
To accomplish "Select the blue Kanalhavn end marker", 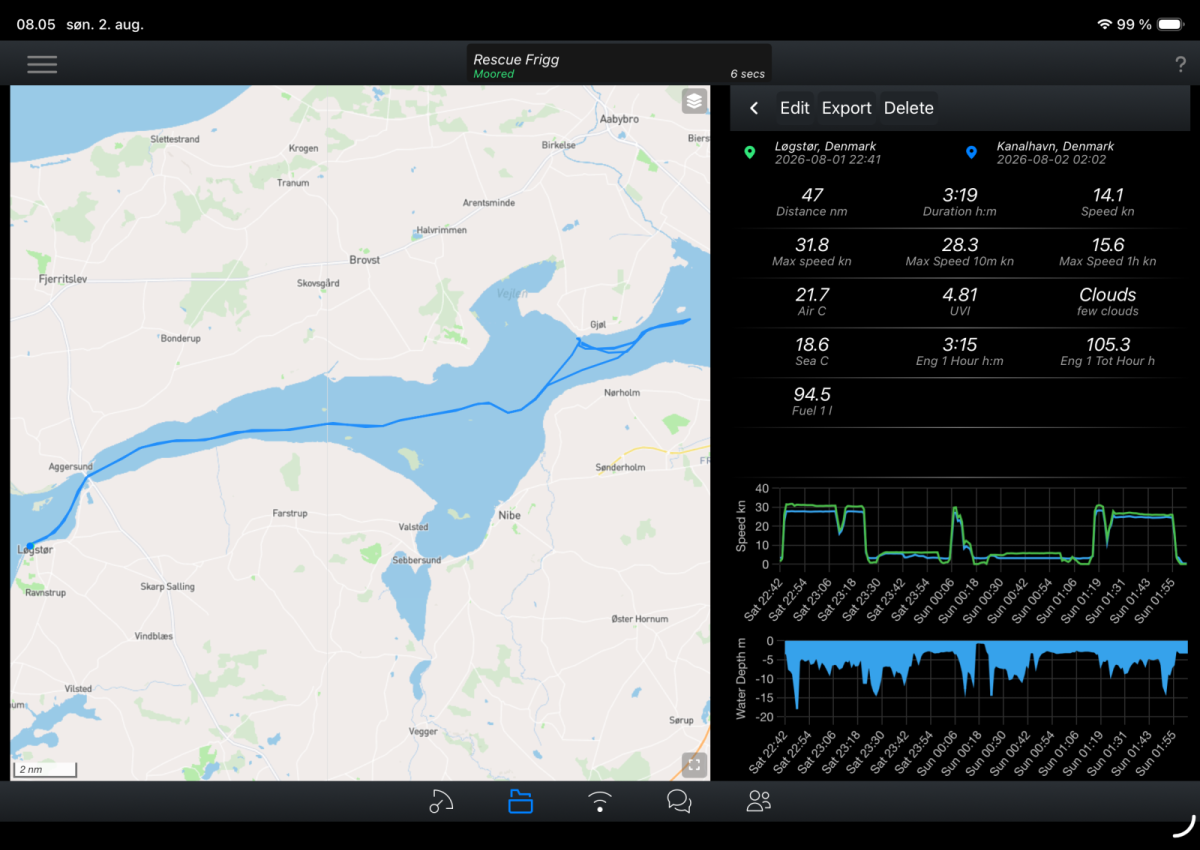I will [x=971, y=153].
